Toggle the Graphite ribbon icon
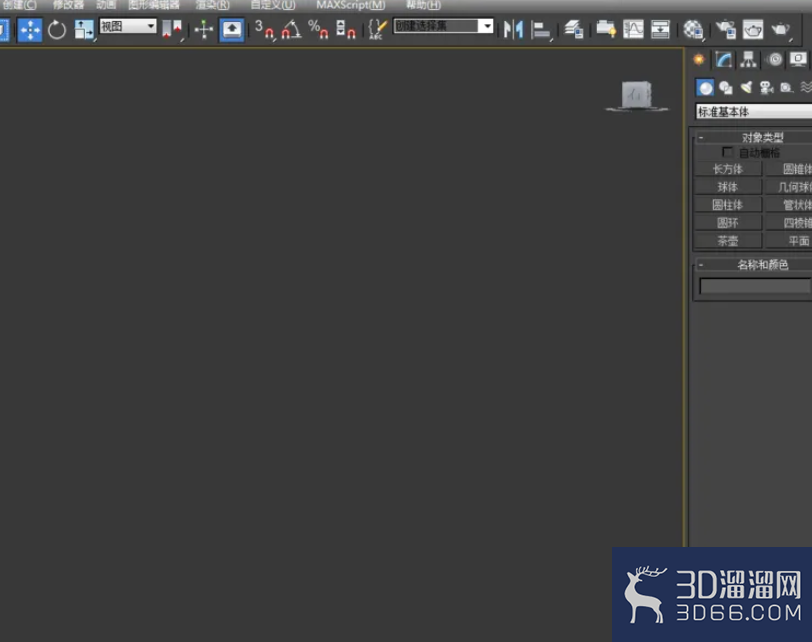 (x=606, y=30)
